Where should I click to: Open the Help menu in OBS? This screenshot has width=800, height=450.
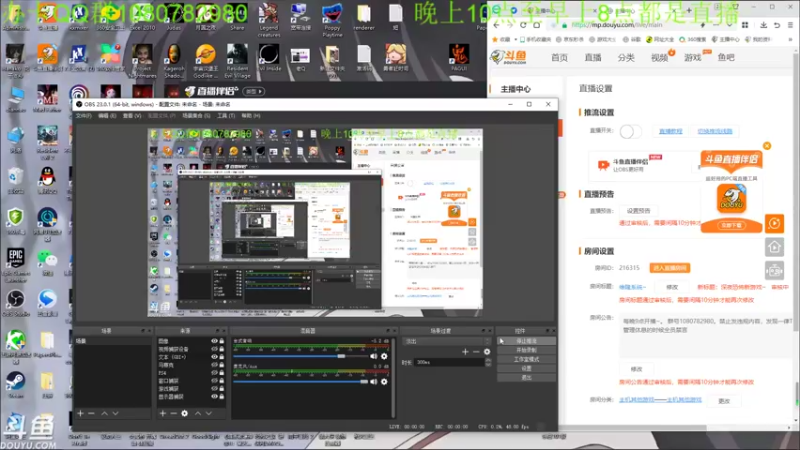coord(251,116)
